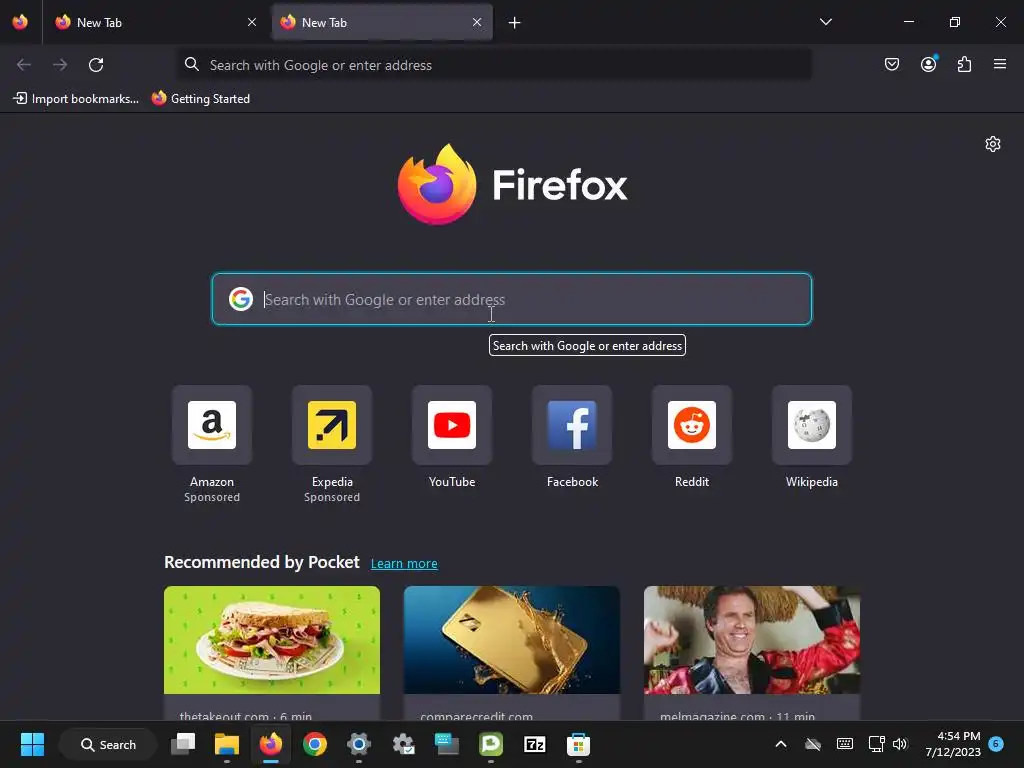The image size is (1024, 768).
Task: Open the application hamburger menu
Action: [1000, 64]
